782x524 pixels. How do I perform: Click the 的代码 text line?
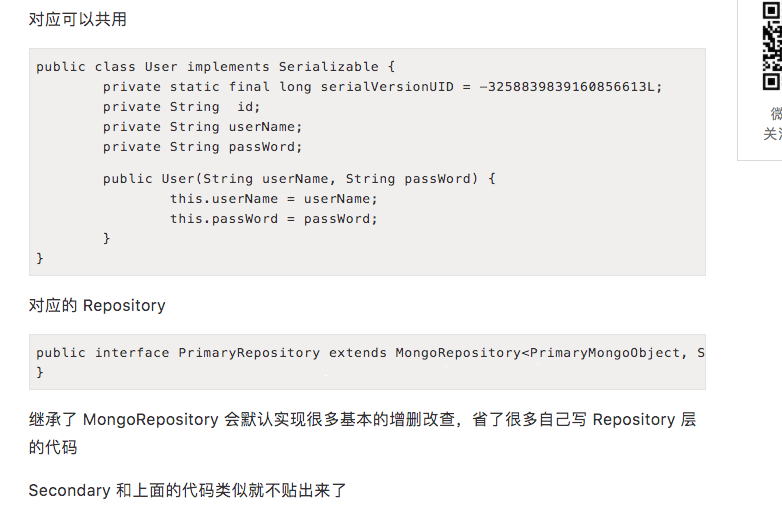(x=53, y=447)
